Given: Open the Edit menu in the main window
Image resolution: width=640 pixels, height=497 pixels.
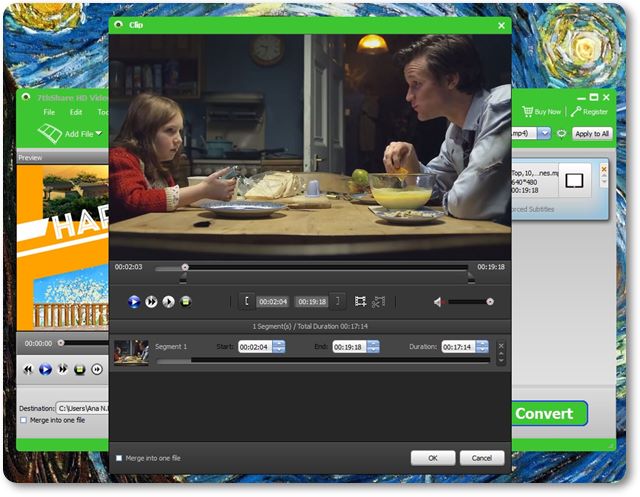Looking at the screenshot, I should click(76, 112).
